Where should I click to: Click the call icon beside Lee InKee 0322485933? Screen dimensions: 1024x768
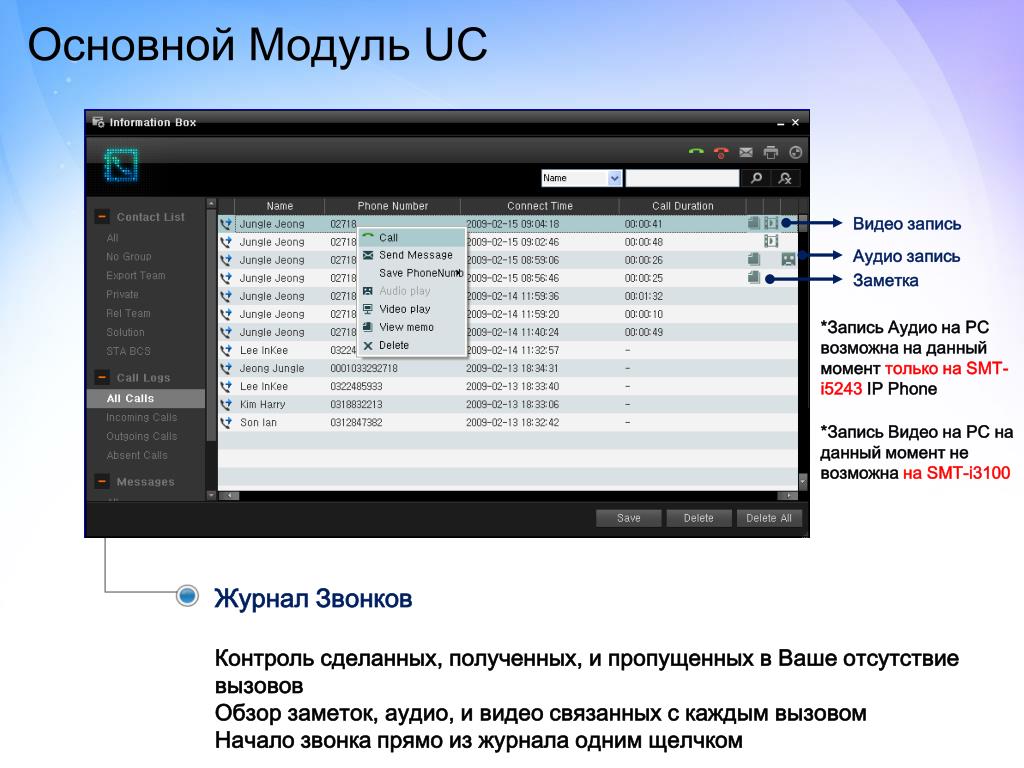click(x=226, y=387)
